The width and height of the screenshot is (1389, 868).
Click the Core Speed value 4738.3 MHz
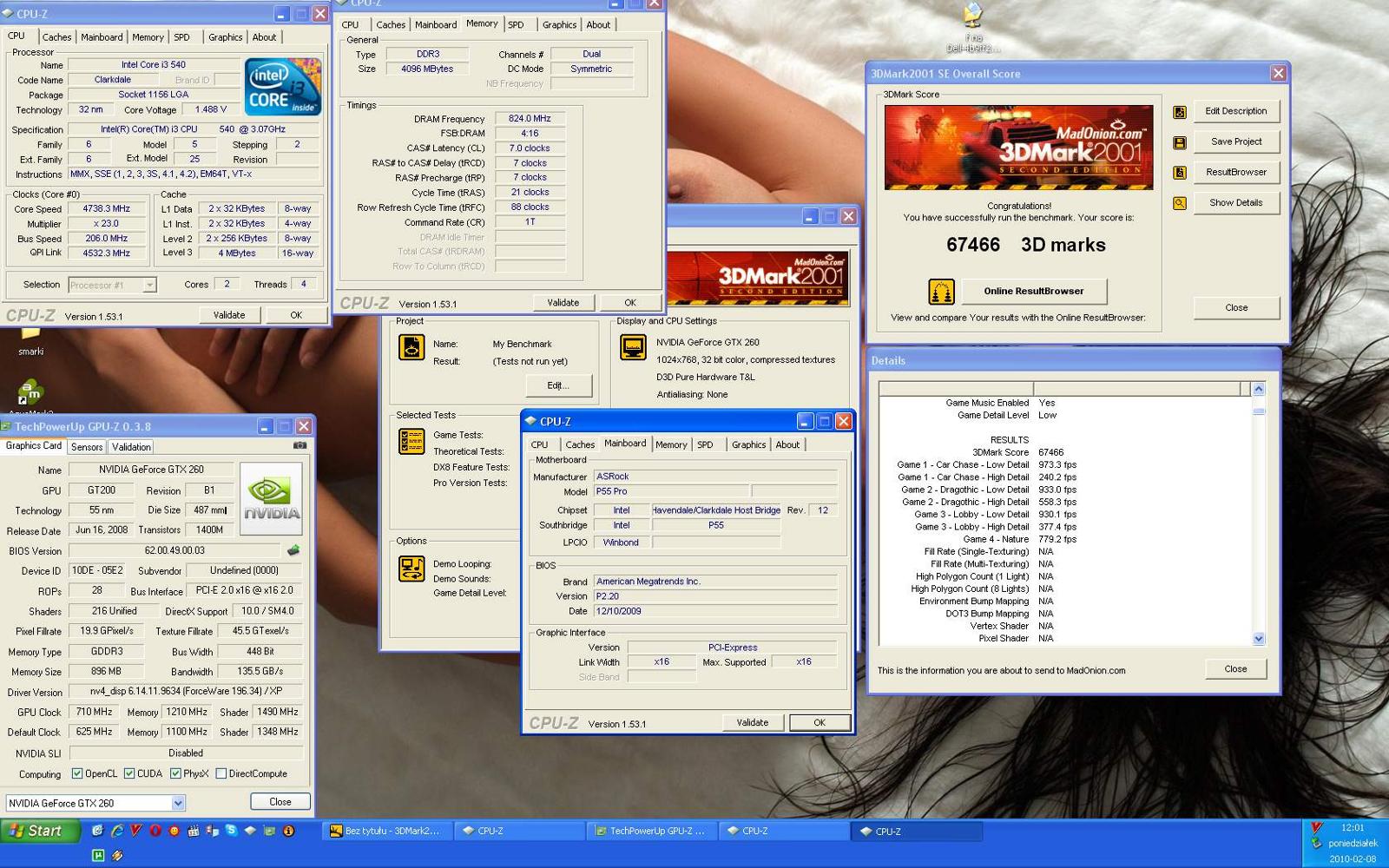106,208
